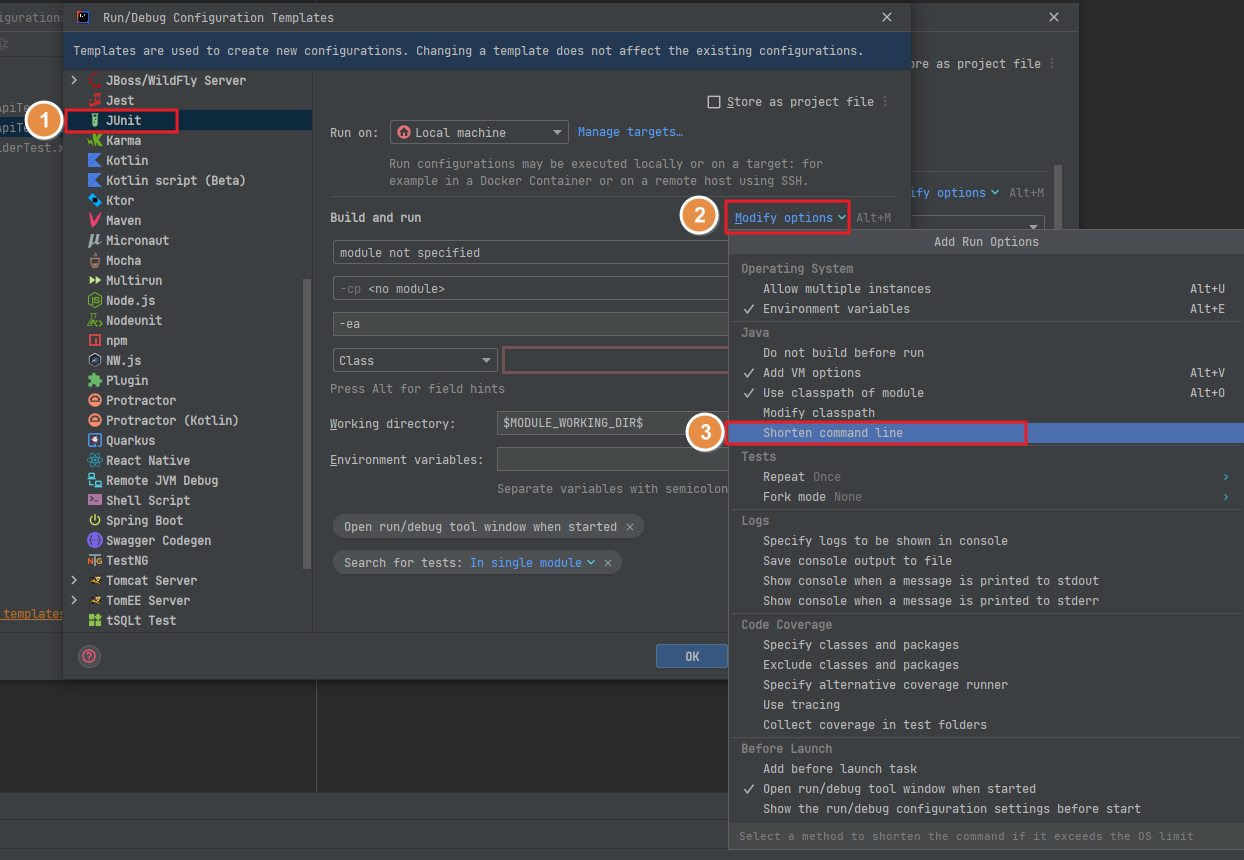The image size is (1244, 860).
Task: Click the Maven template icon
Action: pos(94,220)
